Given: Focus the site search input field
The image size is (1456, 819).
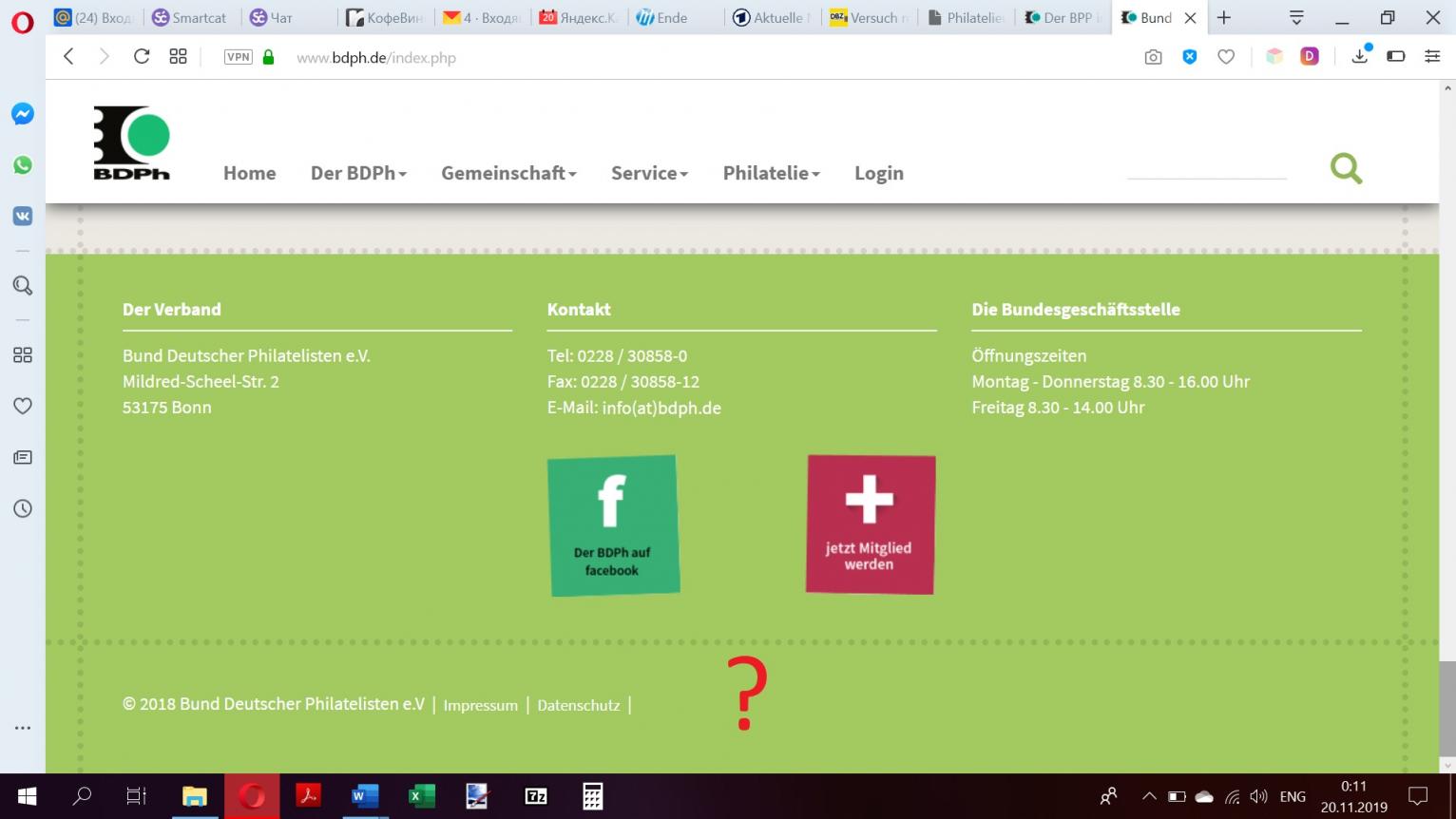Looking at the screenshot, I should (1207, 168).
